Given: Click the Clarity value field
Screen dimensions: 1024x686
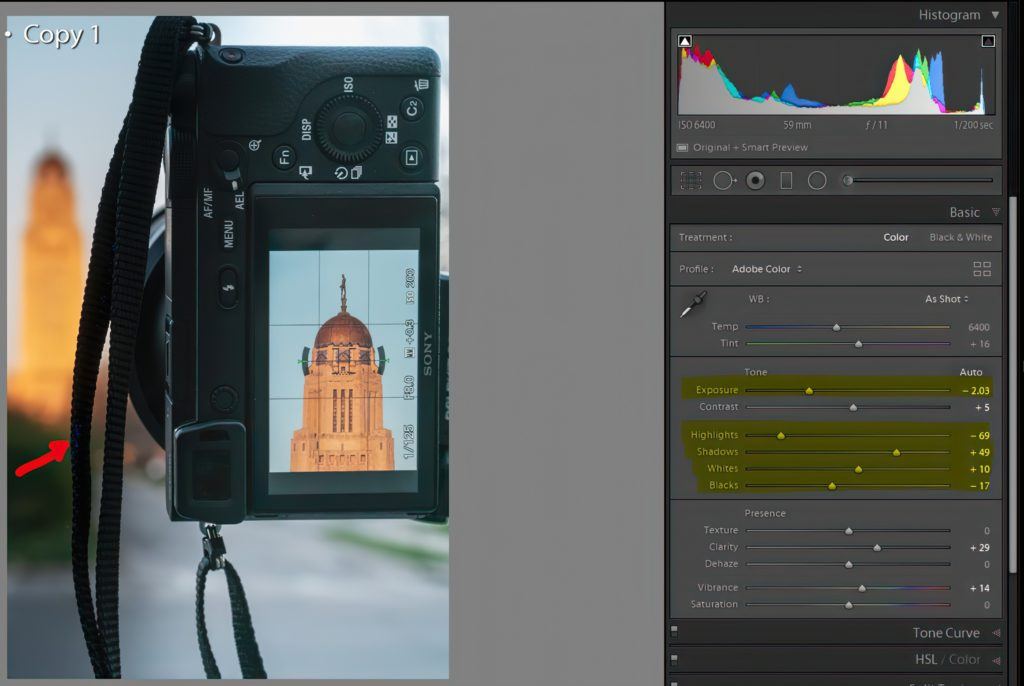Looking at the screenshot, I should click(979, 548).
